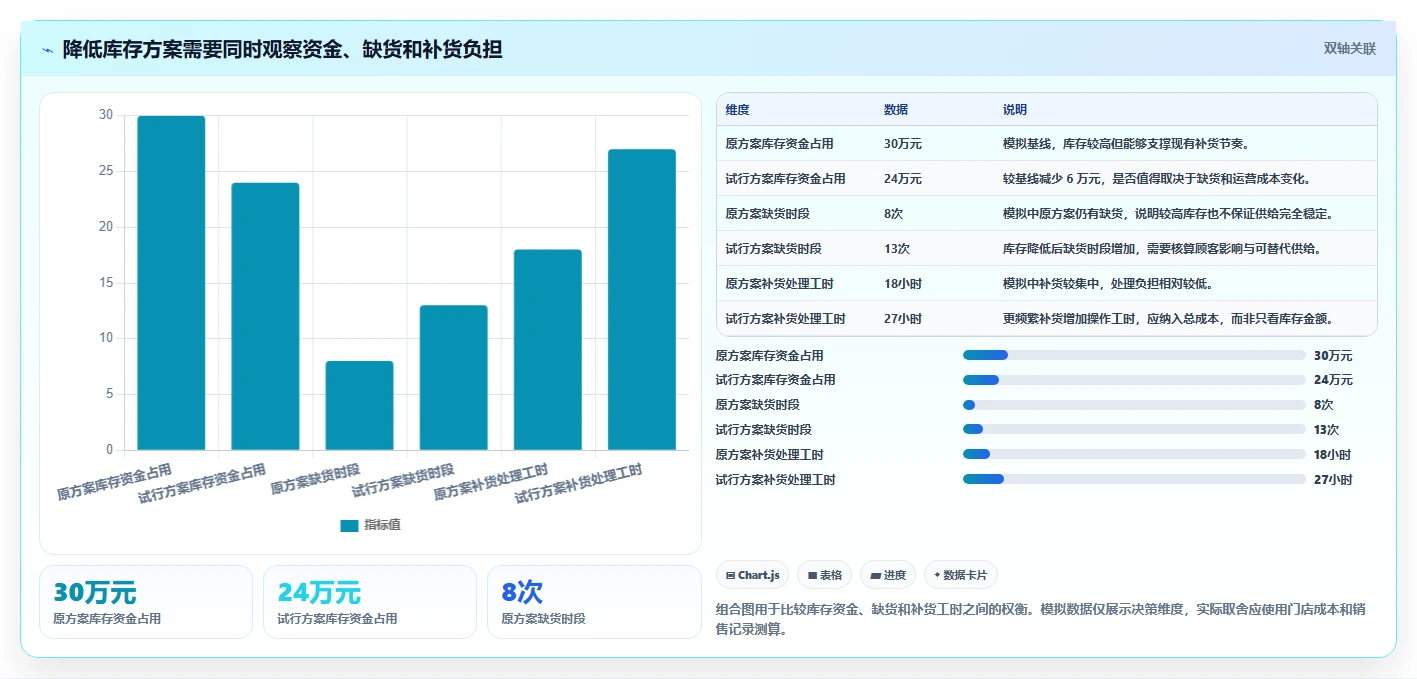Click the description starting 库存降低后缺货时段增加
1417x679 pixels.
(x=1162, y=249)
